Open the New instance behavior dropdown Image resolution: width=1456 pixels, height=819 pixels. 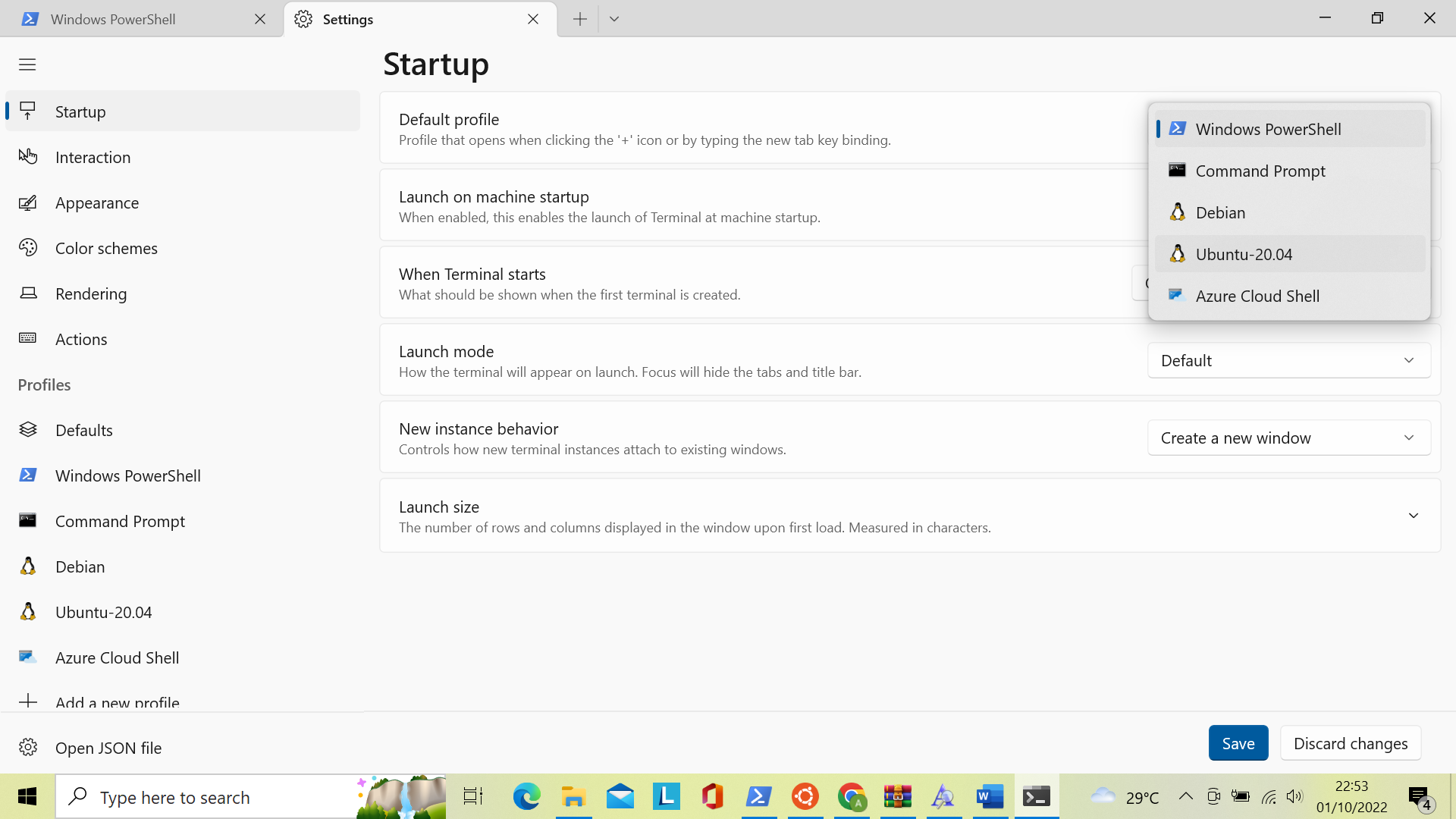pos(1288,438)
